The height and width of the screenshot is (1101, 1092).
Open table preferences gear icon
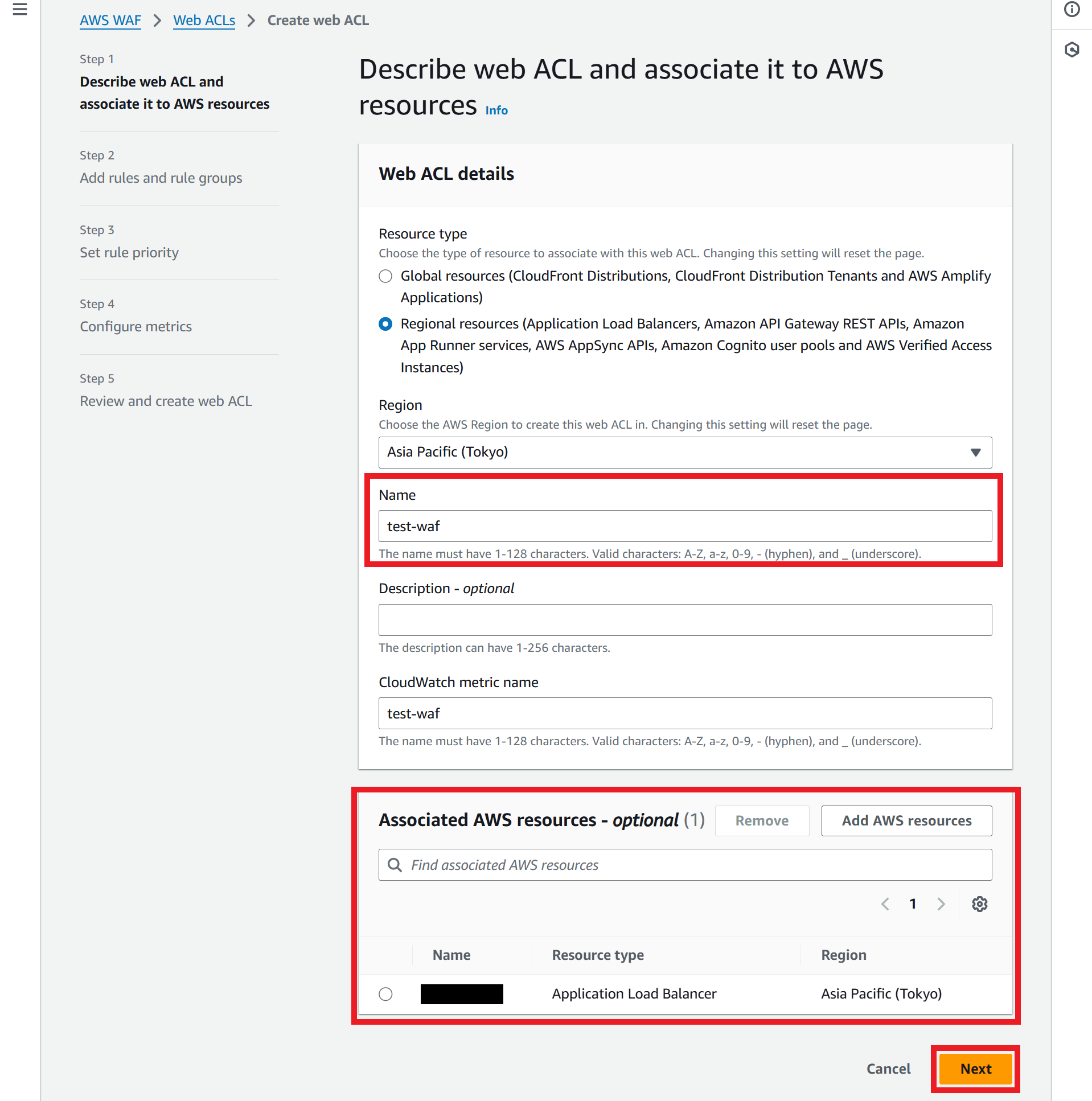click(x=979, y=904)
